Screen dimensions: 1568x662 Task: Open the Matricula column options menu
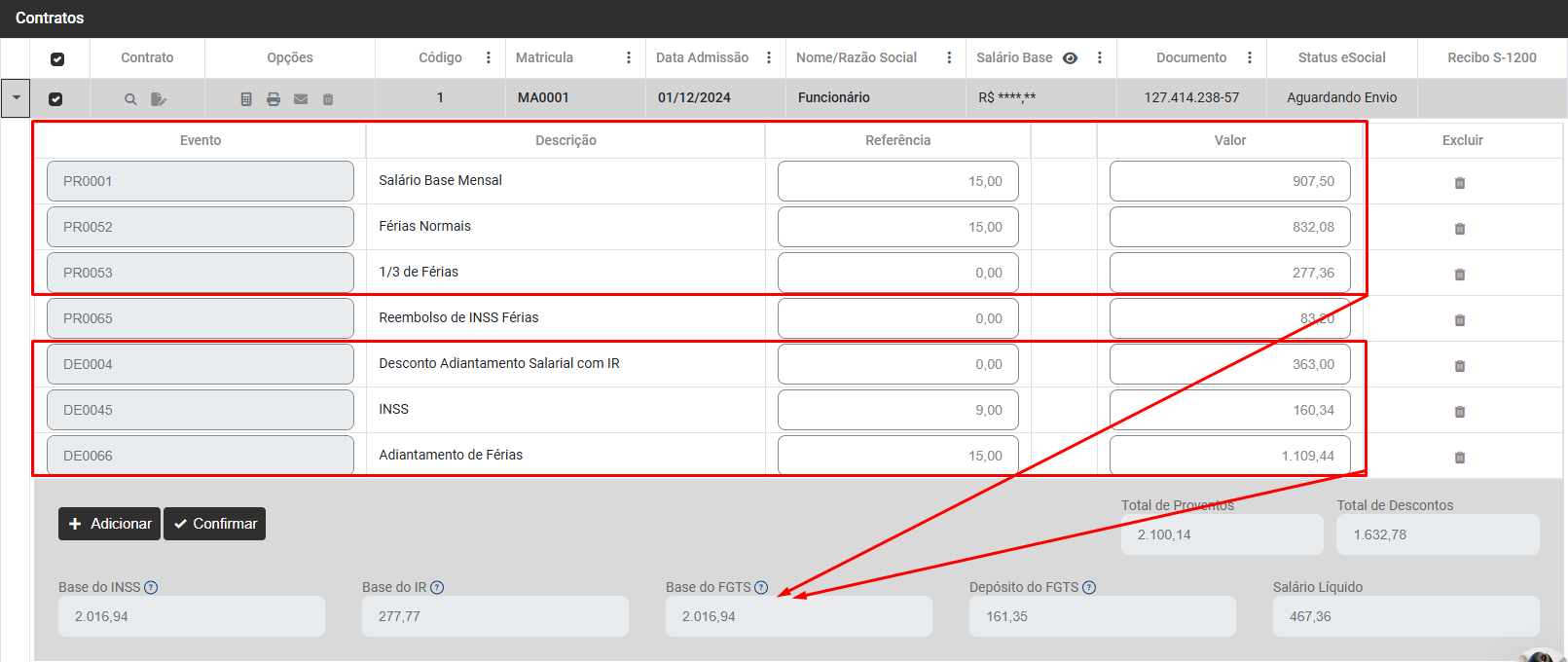tap(629, 58)
